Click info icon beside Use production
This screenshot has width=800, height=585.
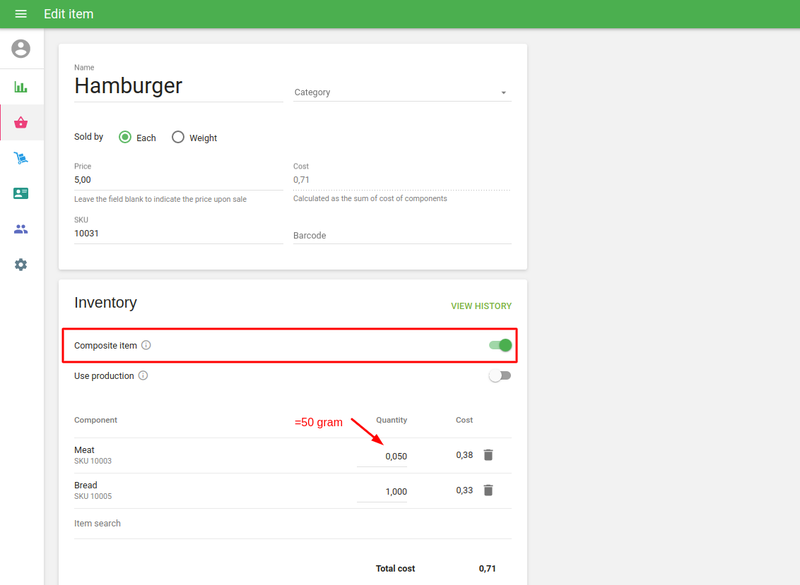click(143, 376)
